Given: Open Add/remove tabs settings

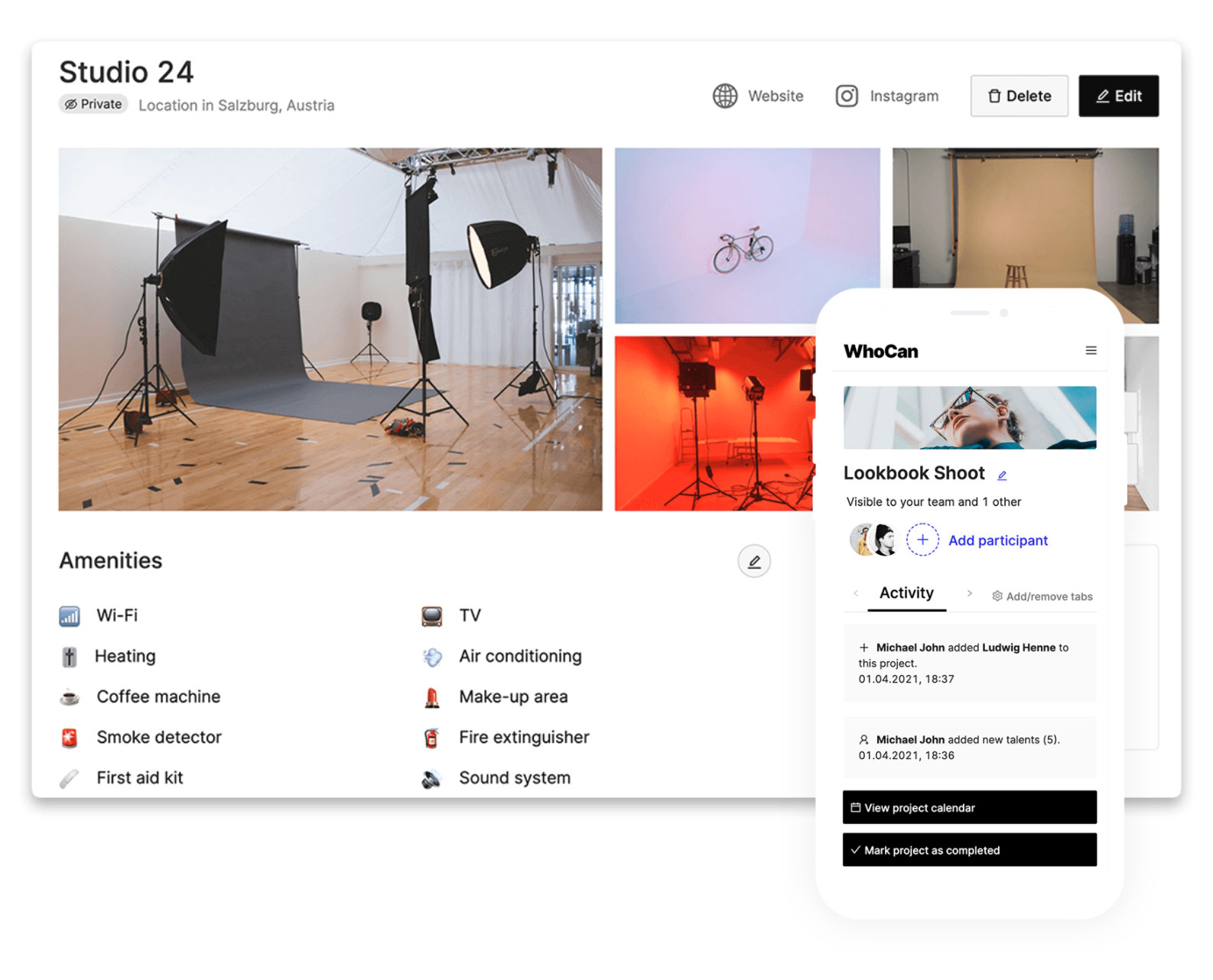Looking at the screenshot, I should pos(1042,597).
